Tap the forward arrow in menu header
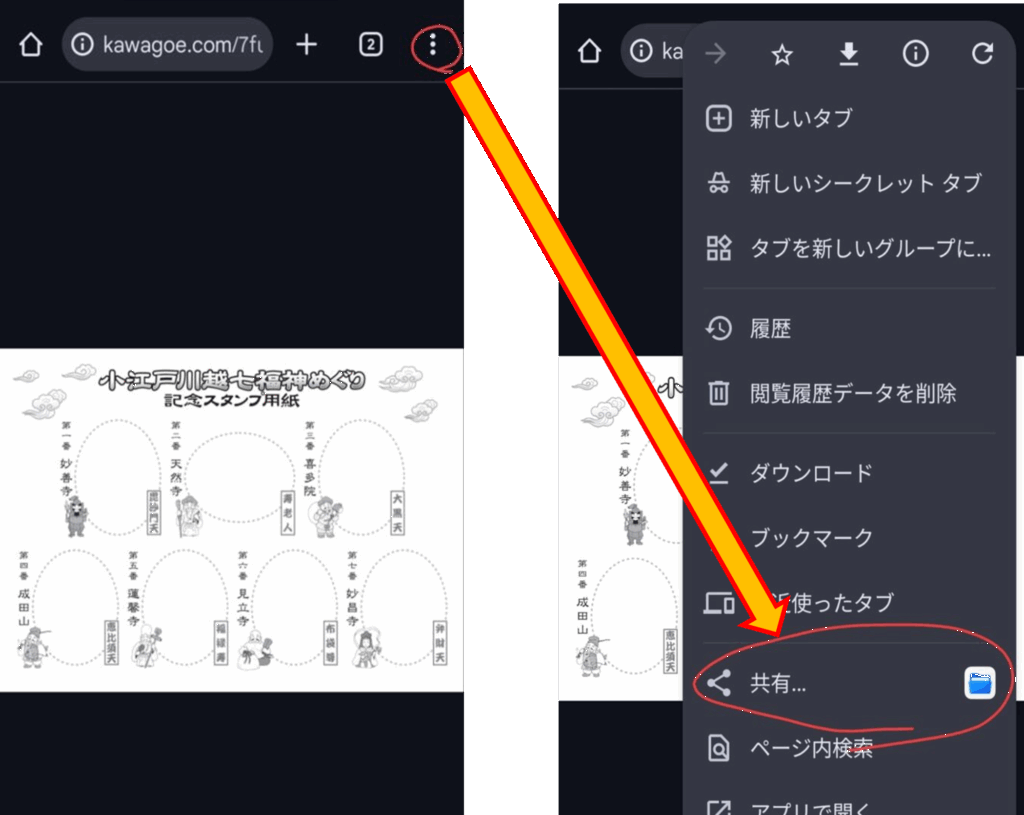Viewport: 1024px width, 815px height. [715, 55]
